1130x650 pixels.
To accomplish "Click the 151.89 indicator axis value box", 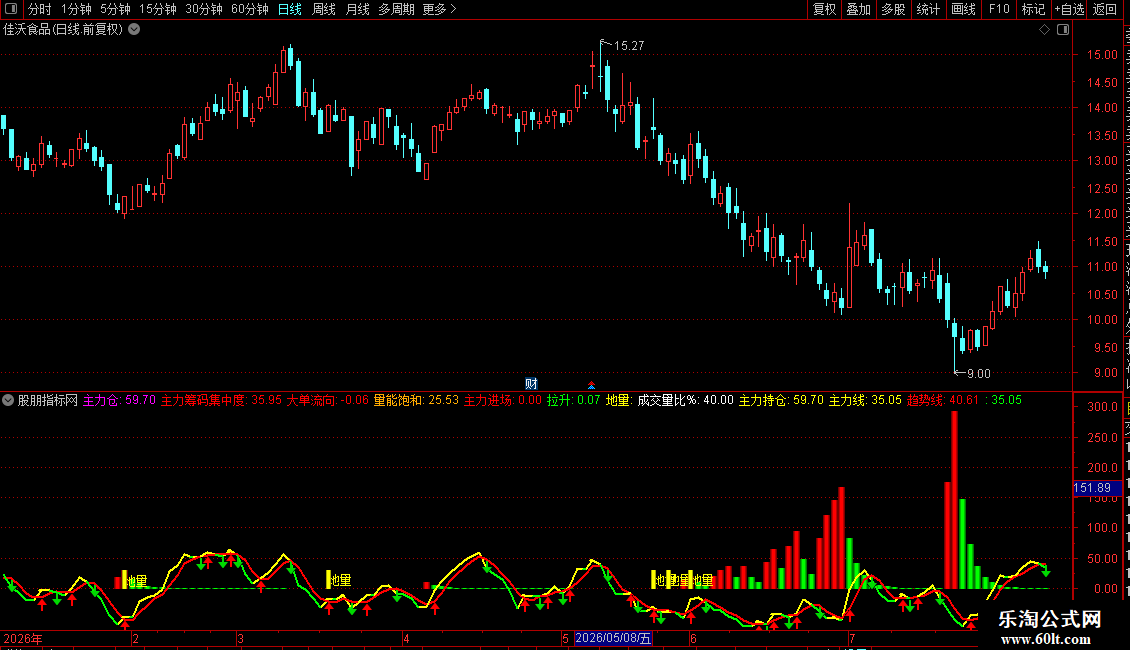I will tap(1097, 489).
